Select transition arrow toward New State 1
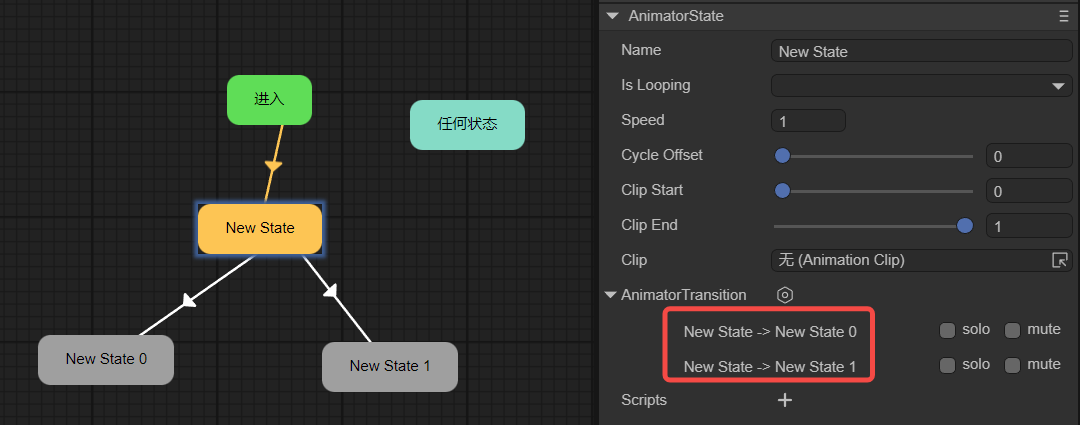Screen dimensions: 1080x425 (x=331, y=291)
